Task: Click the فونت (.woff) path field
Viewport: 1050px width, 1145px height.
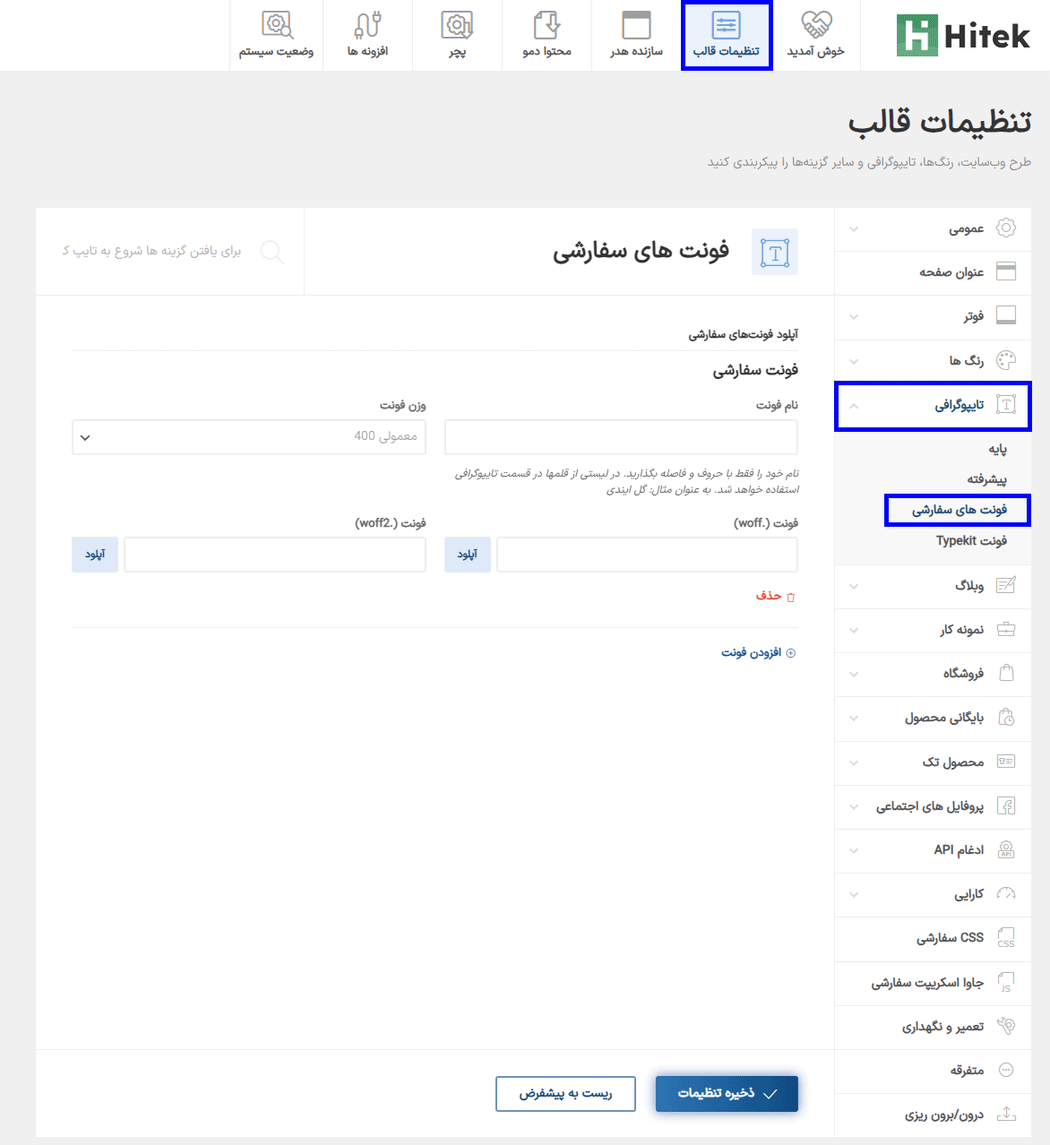Action: point(647,555)
